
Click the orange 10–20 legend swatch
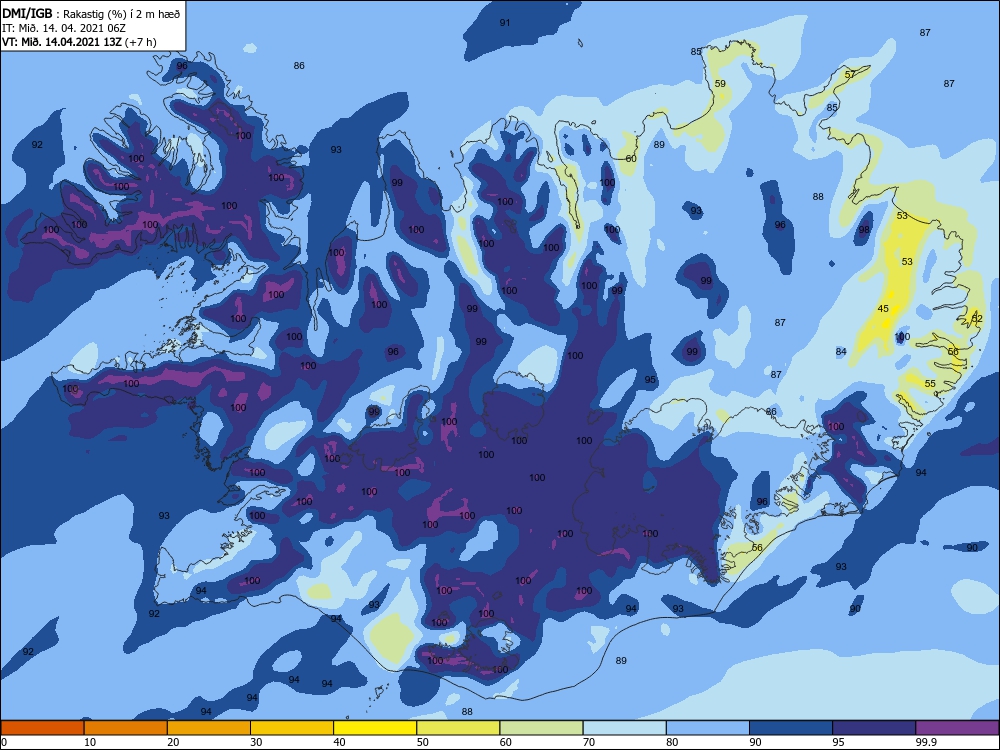click(126, 728)
